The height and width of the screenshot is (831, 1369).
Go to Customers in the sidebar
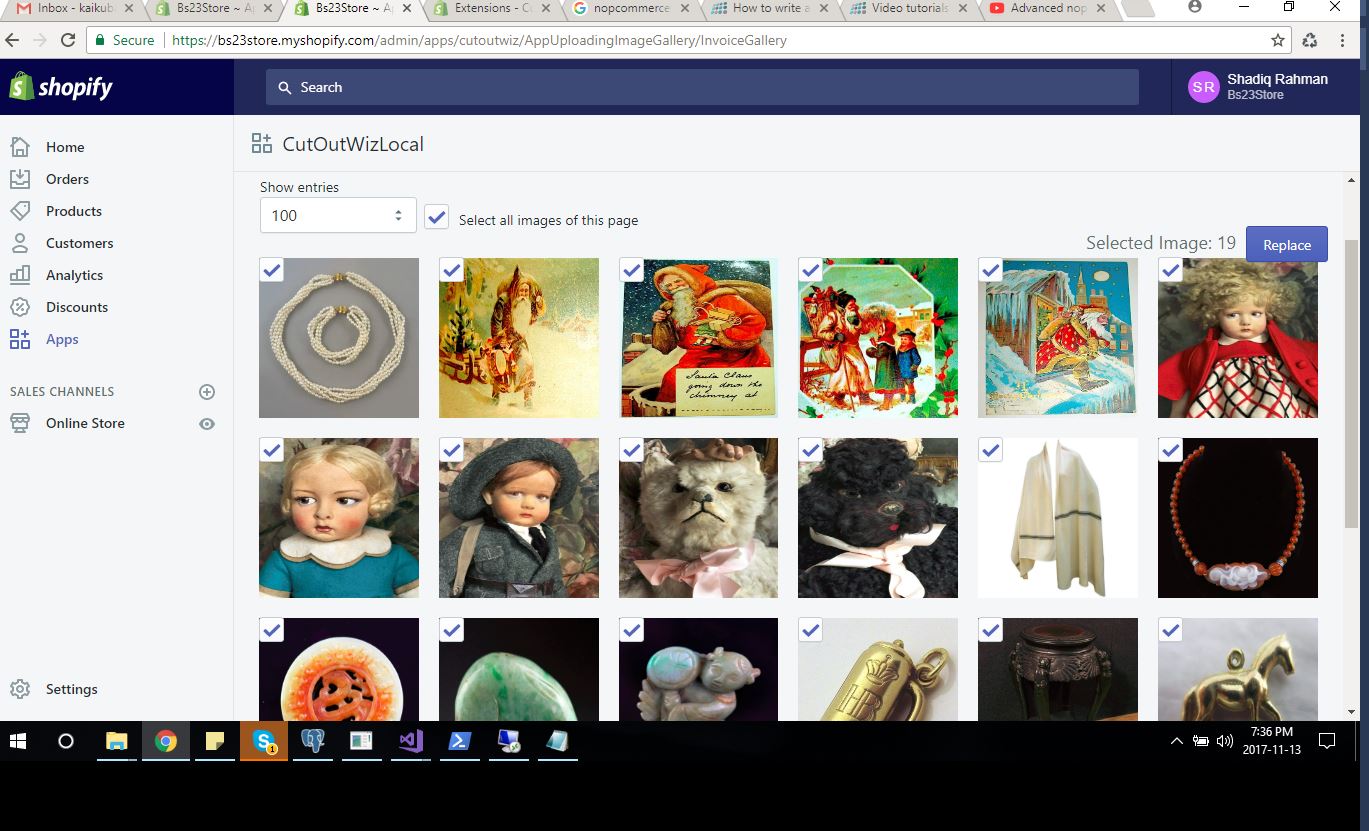click(x=79, y=243)
